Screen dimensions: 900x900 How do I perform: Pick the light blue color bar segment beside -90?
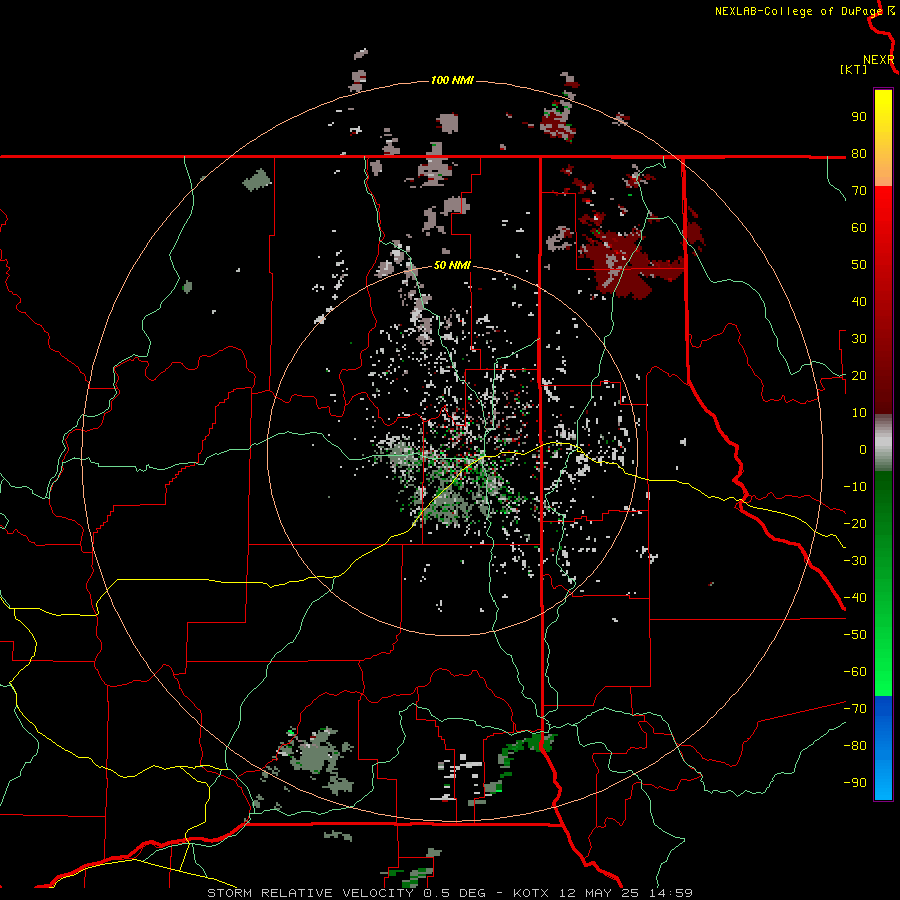point(883,782)
